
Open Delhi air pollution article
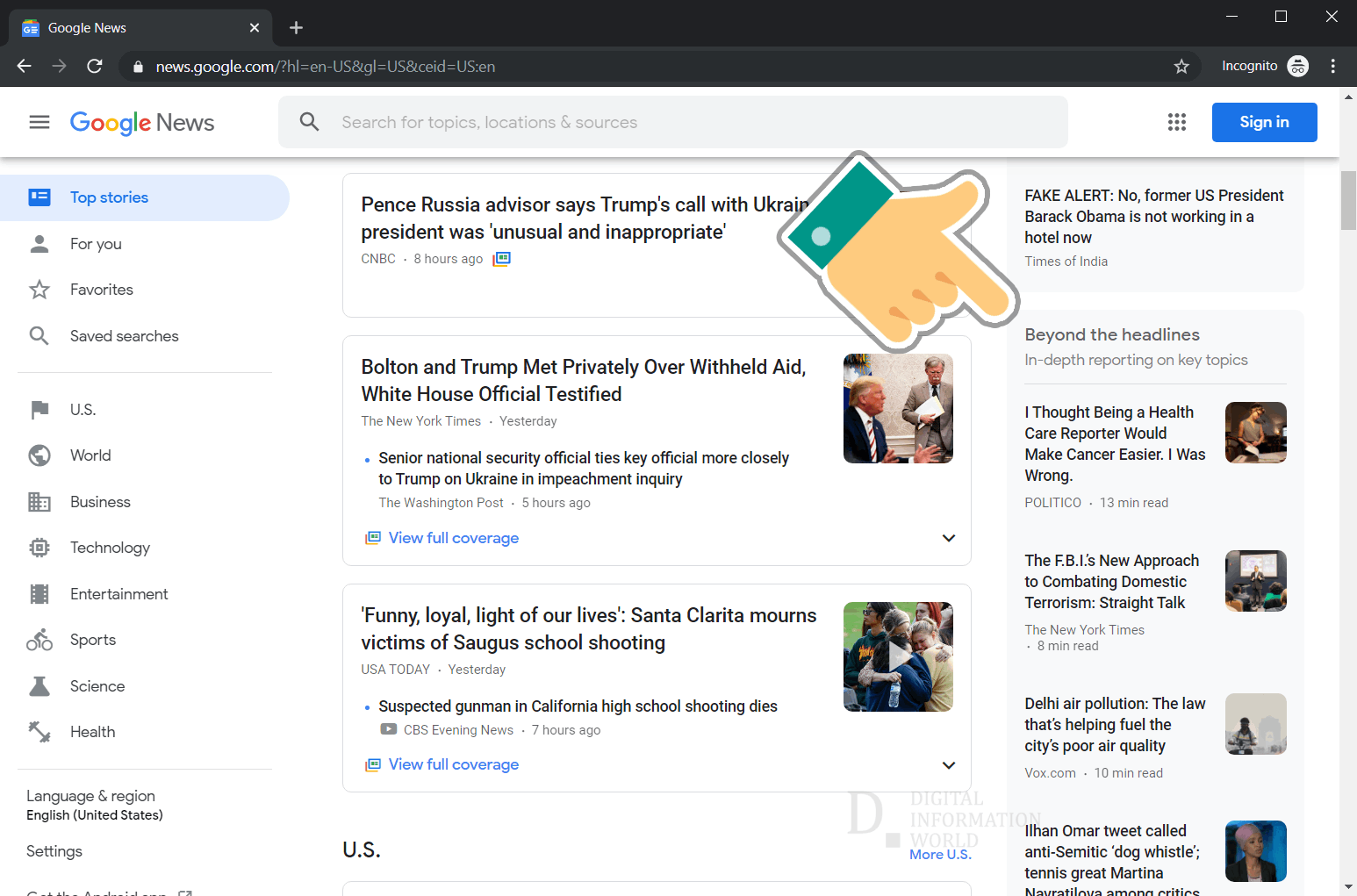(1115, 725)
